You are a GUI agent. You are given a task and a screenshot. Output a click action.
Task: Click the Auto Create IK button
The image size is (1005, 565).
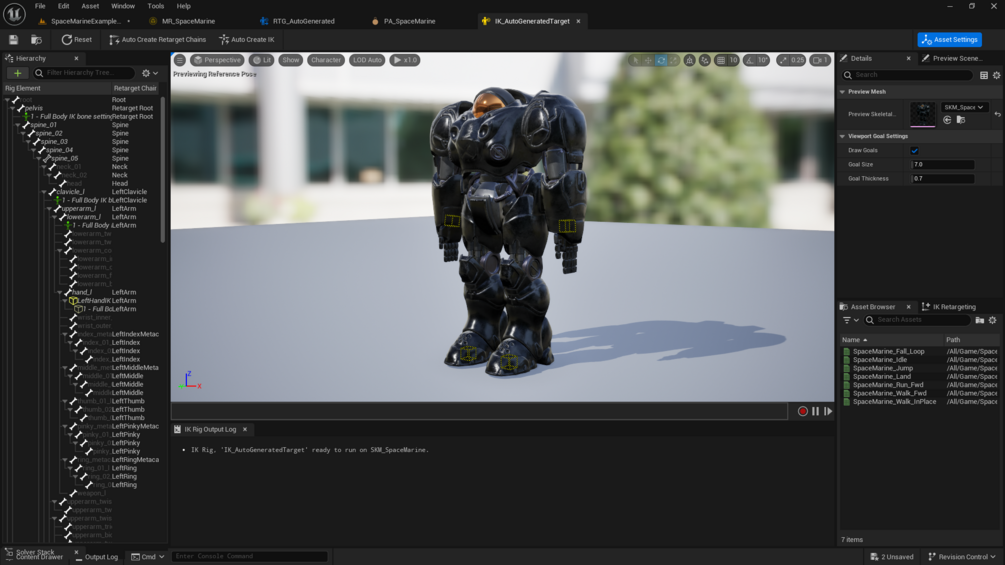(247, 40)
